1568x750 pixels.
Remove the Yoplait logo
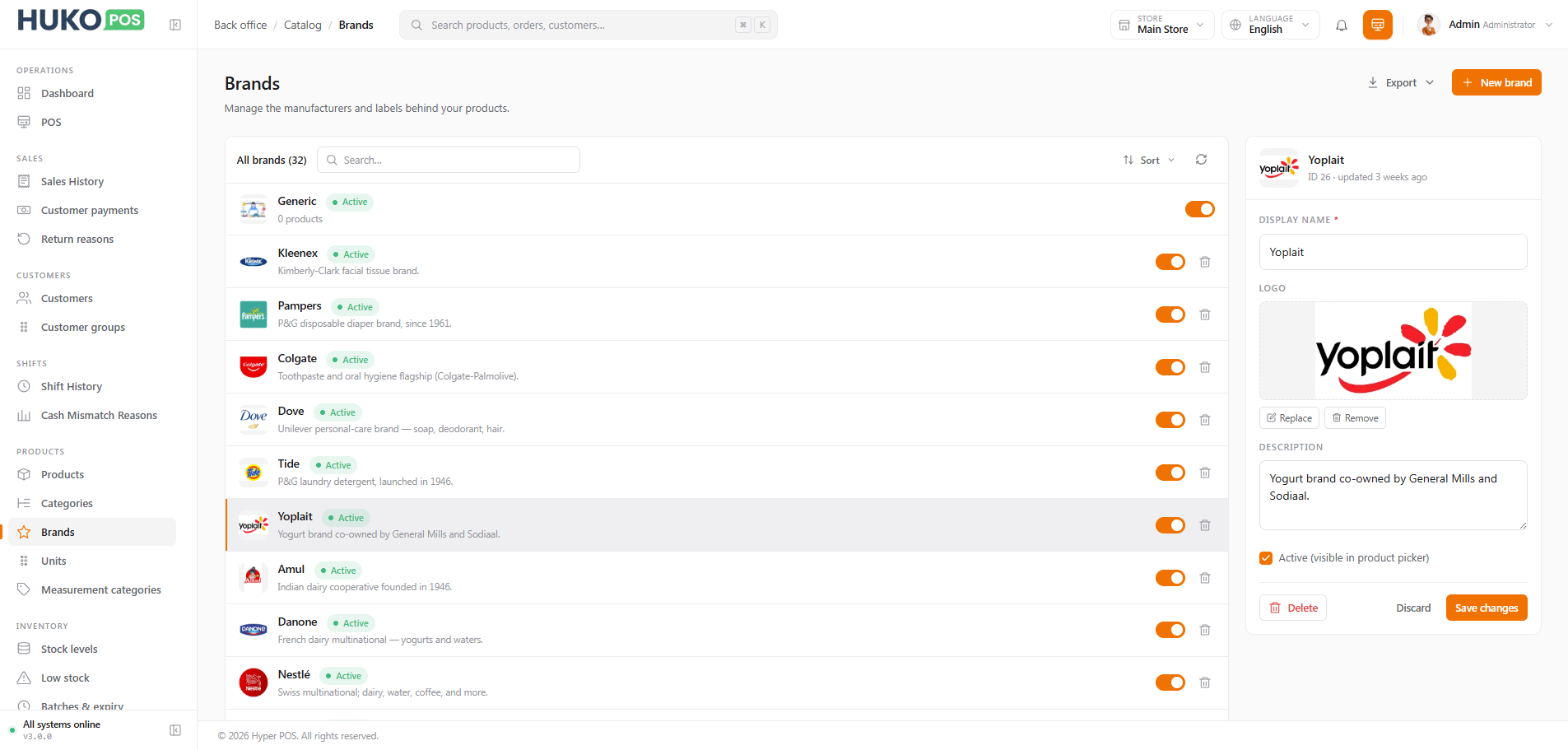coord(1355,418)
